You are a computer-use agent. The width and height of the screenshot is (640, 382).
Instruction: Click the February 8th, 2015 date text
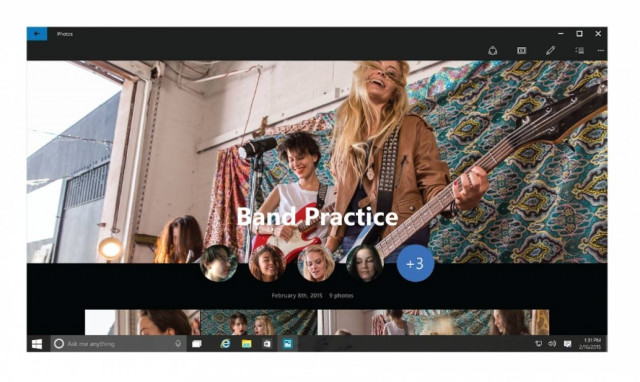coord(297,295)
